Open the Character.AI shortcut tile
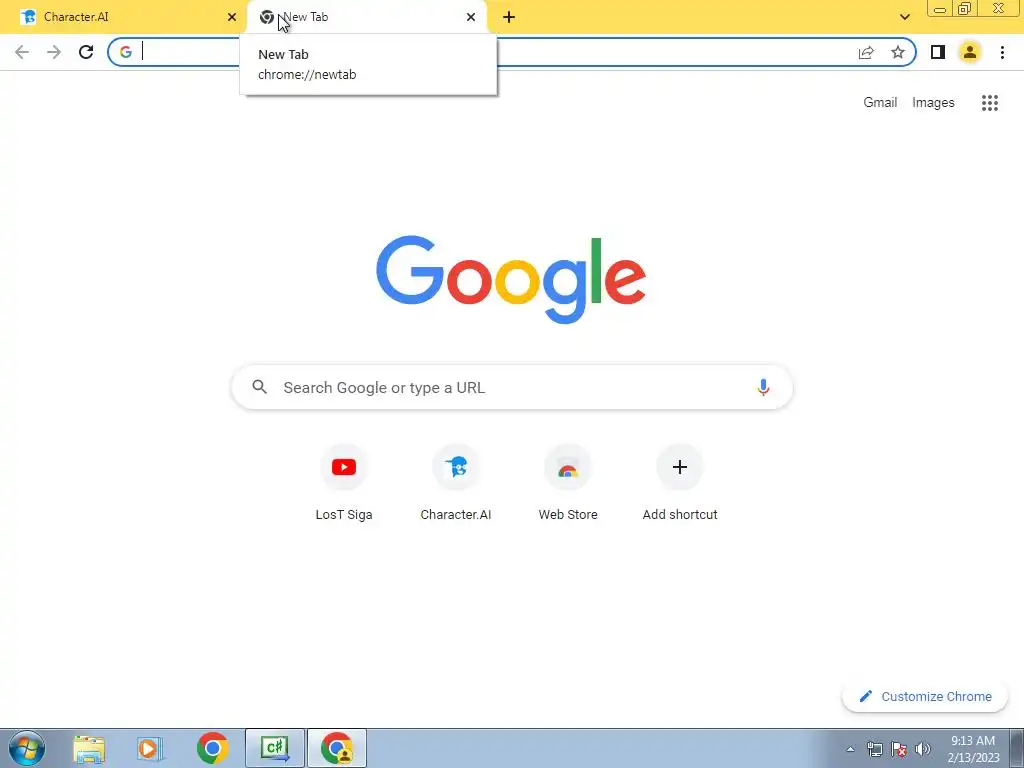The image size is (1024, 768). 456,482
